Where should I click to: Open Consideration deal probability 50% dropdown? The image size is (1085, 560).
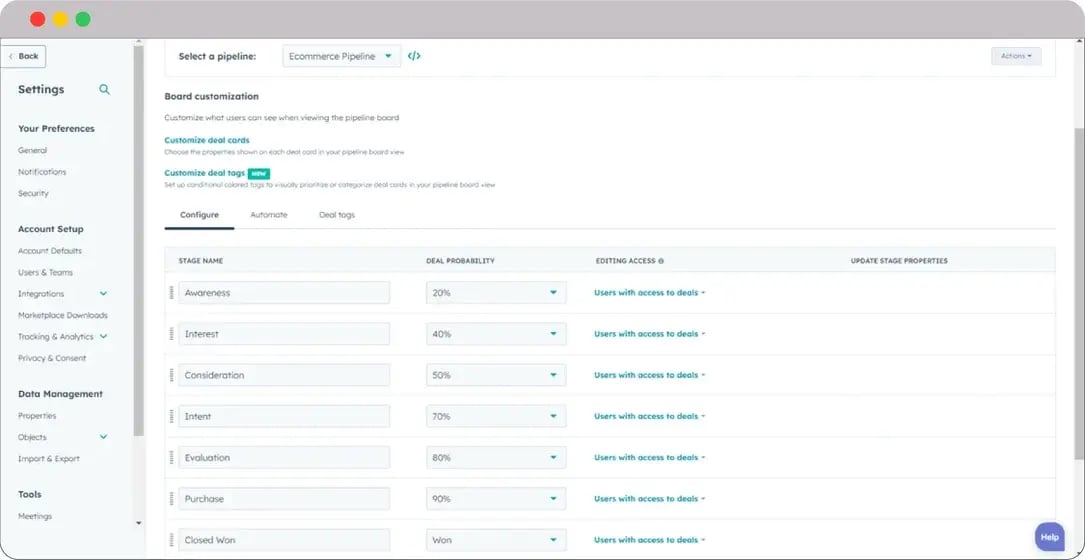(x=496, y=375)
